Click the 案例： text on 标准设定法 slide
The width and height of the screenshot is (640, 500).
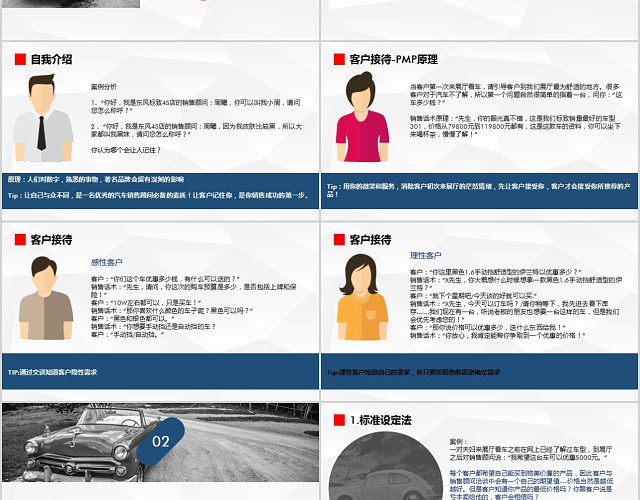point(459,442)
